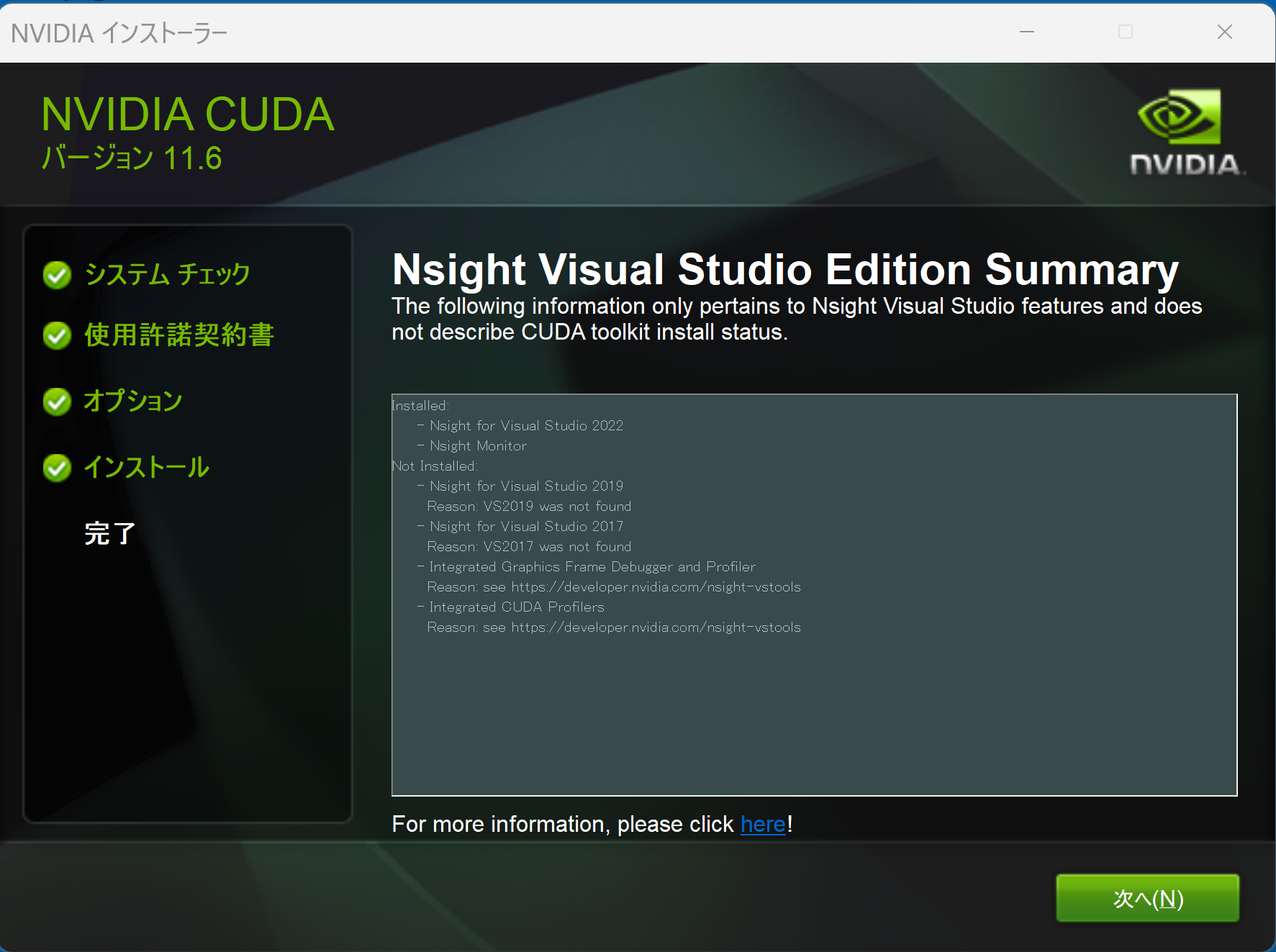Screen dimensions: 1276x952
Task: Click 'Reason: VS2017 was not found' line
Action: pos(529,547)
